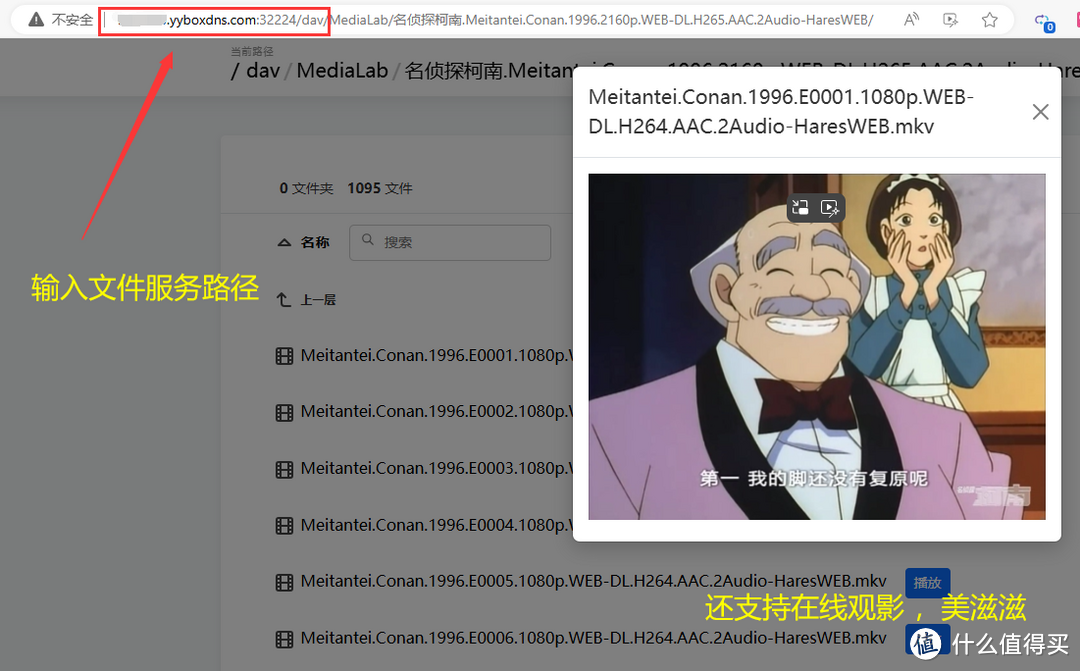Add page to favorites with star icon
The width and height of the screenshot is (1080, 671).
[990, 20]
